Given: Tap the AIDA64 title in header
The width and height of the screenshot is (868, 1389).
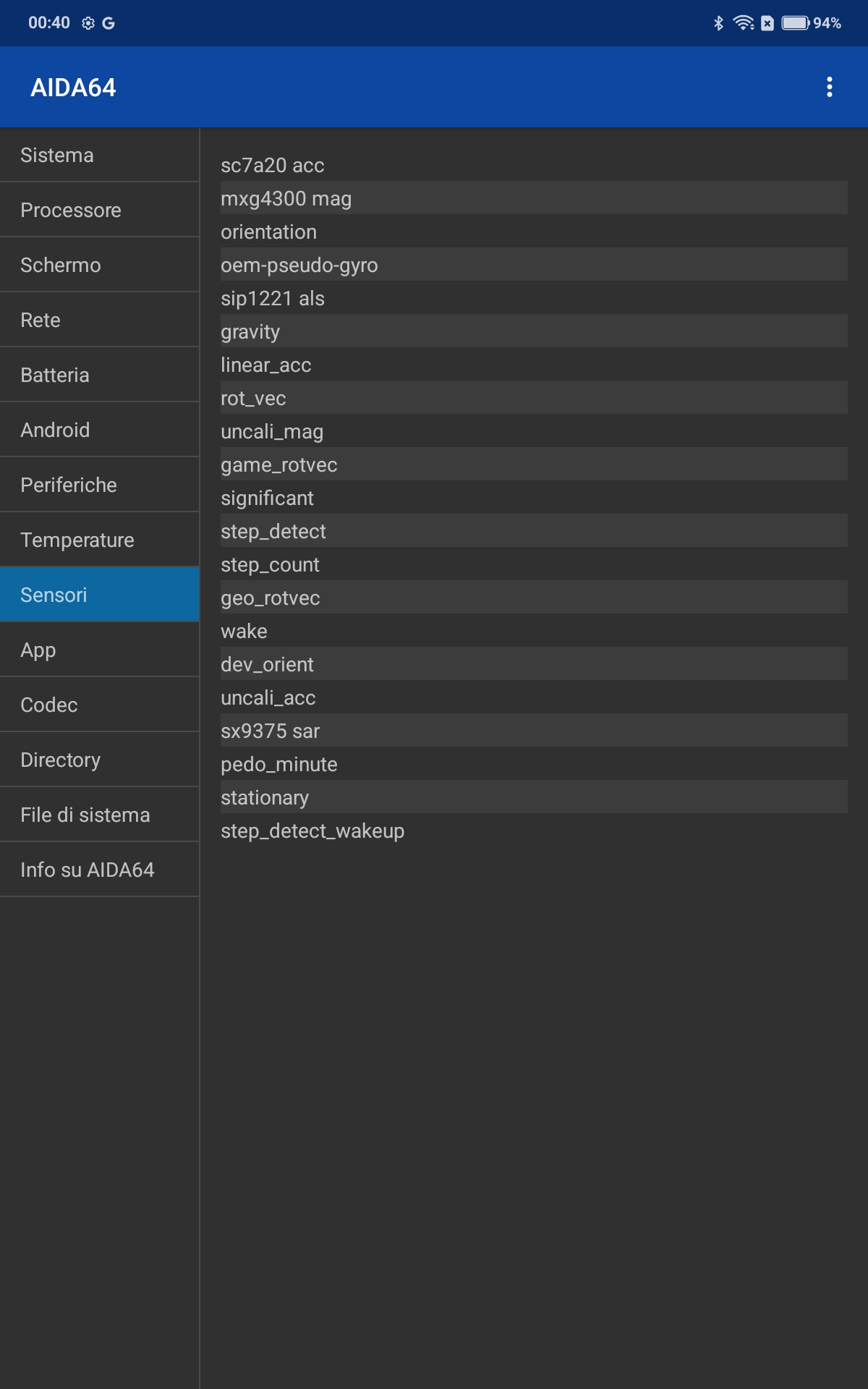Looking at the screenshot, I should [73, 88].
